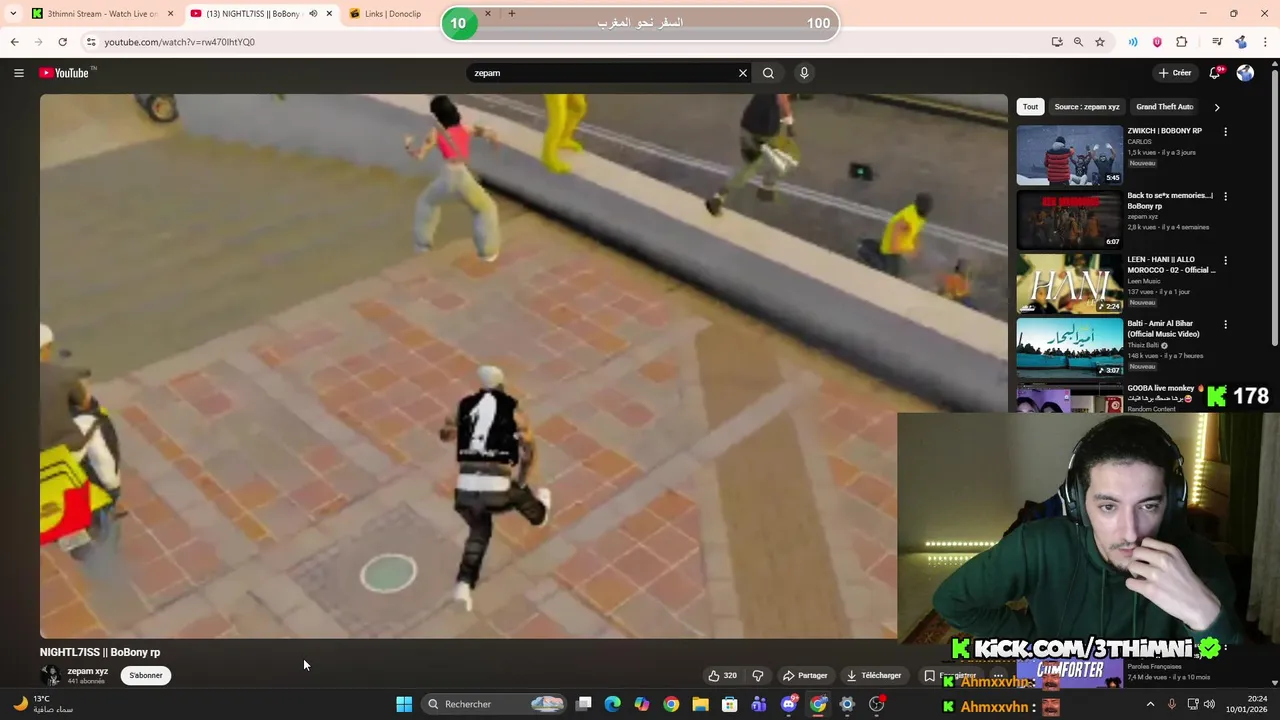The image size is (1280, 720).
Task: Open zepam xyz channel avatar
Action: 50,676
